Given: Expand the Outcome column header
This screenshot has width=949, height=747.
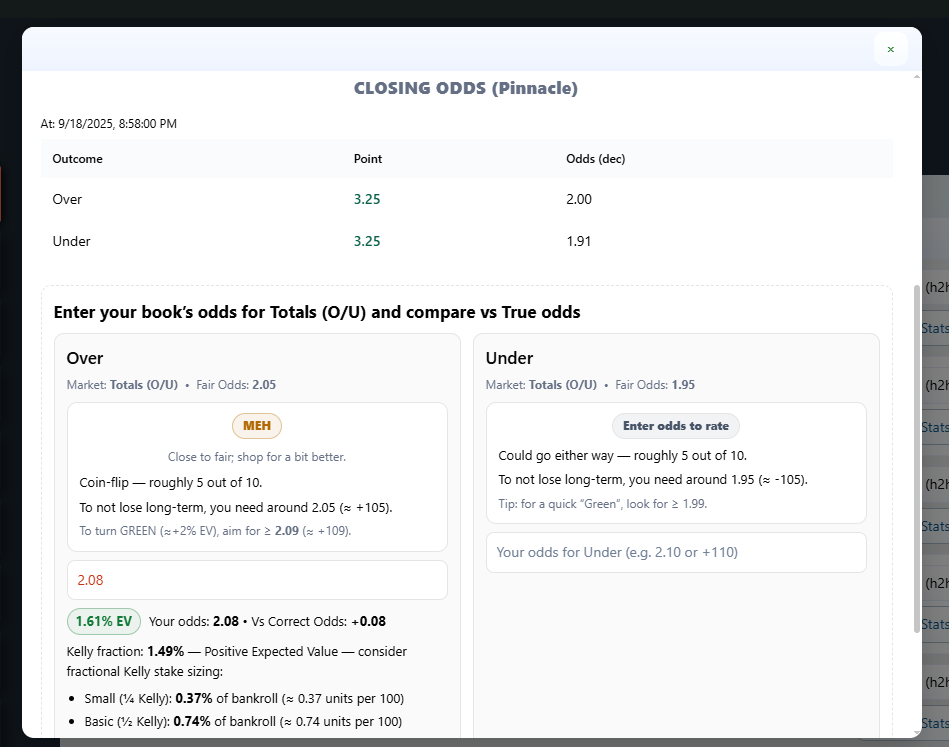Looking at the screenshot, I should (76, 159).
